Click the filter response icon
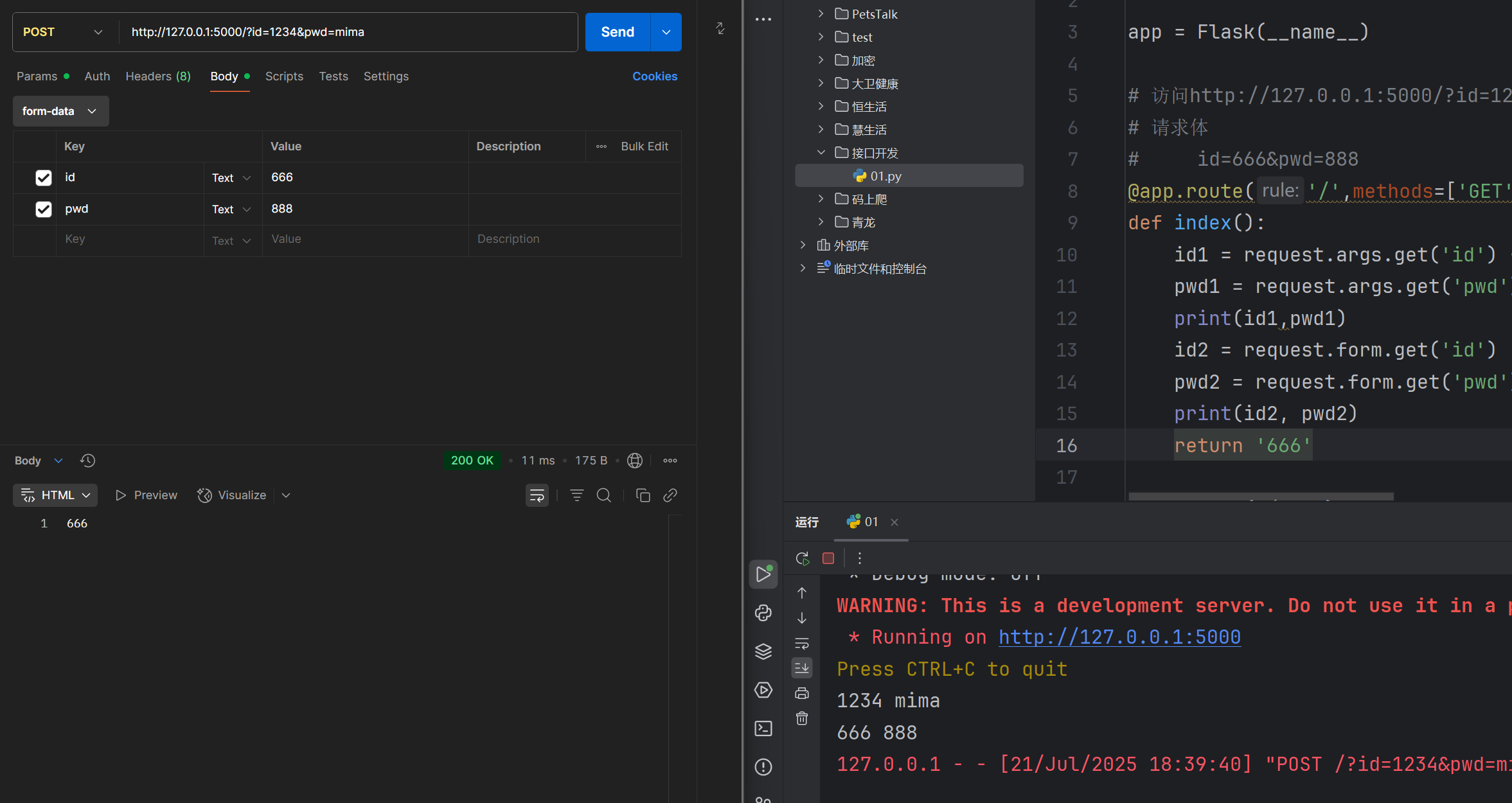 pyautogui.click(x=577, y=495)
